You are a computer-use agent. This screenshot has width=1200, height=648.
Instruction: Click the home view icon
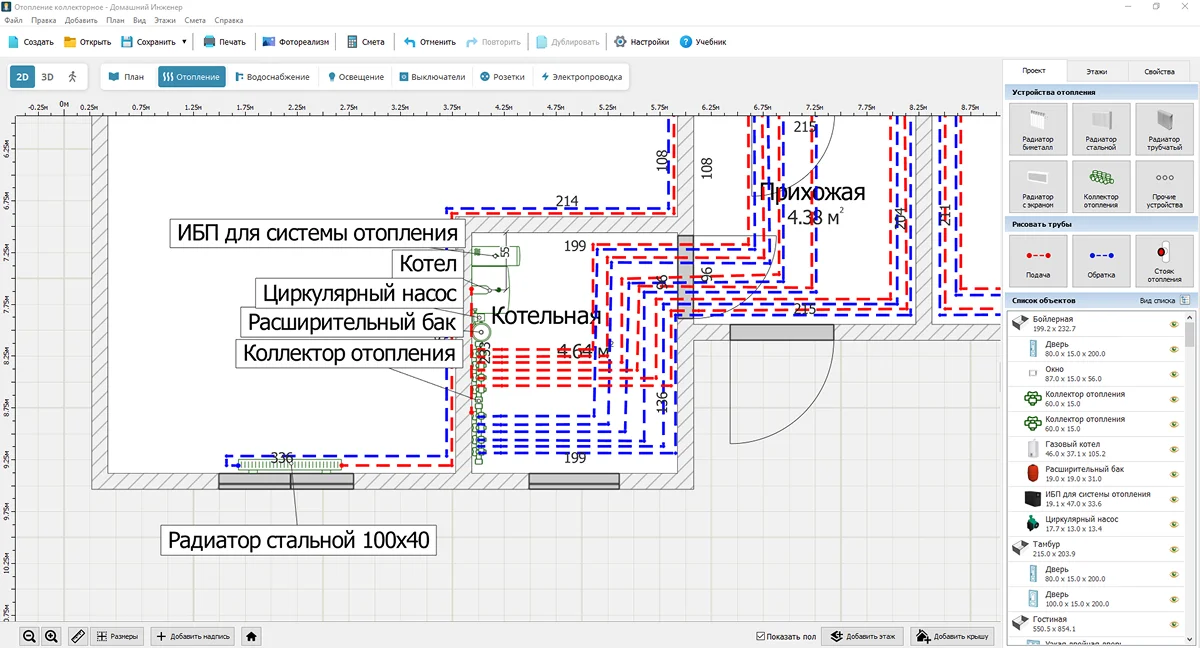click(252, 635)
